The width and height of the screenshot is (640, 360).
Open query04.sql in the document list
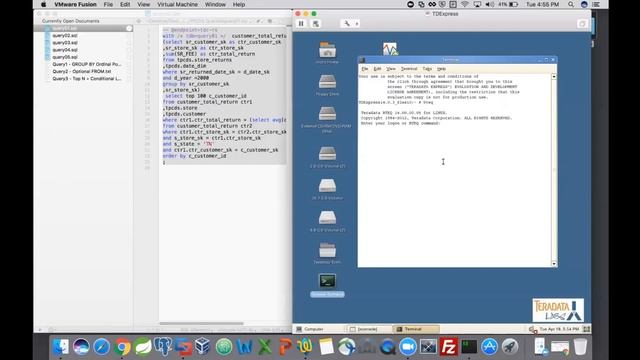(65, 50)
